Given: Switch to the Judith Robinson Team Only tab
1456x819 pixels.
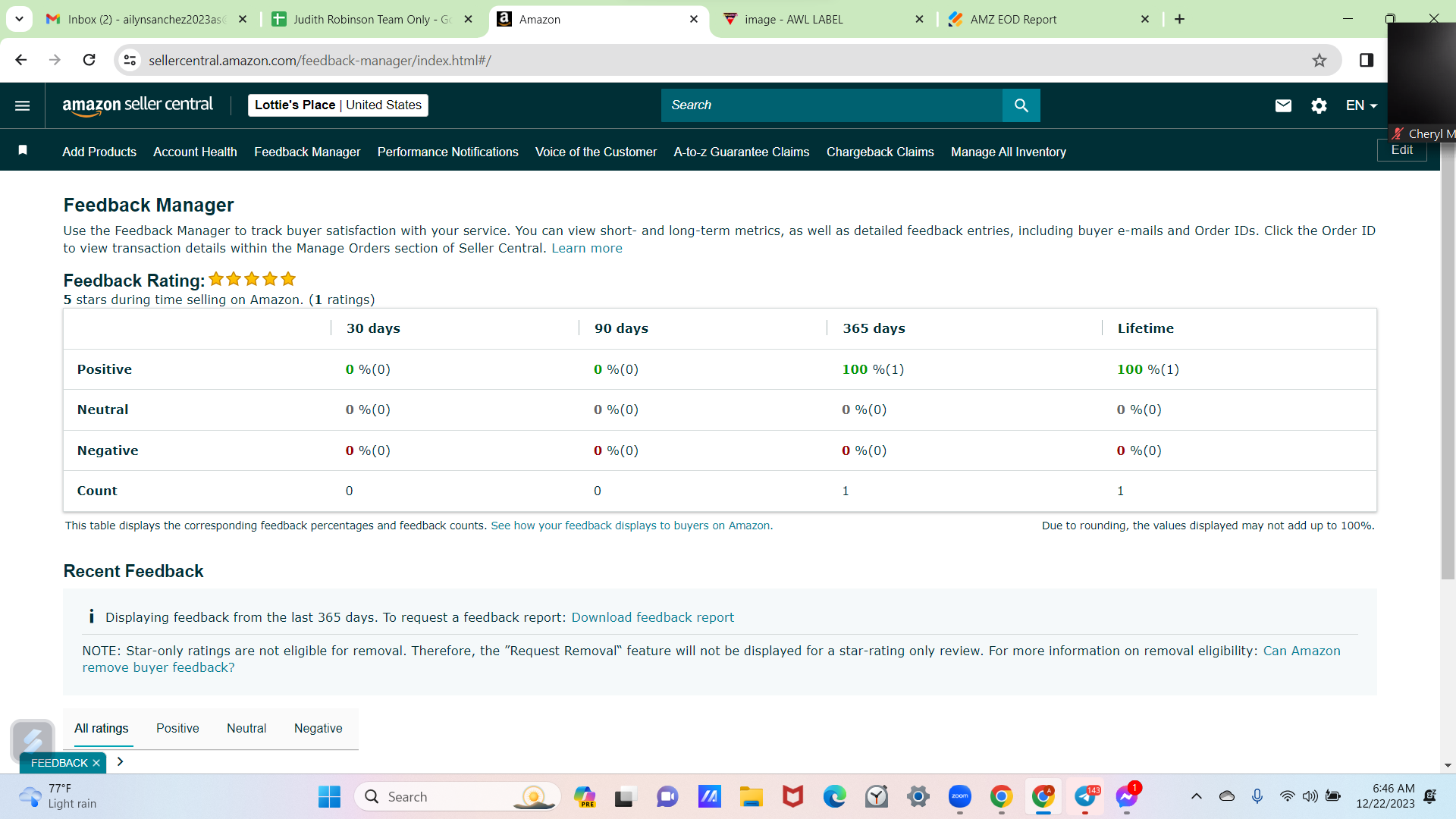Looking at the screenshot, I should coord(373,20).
